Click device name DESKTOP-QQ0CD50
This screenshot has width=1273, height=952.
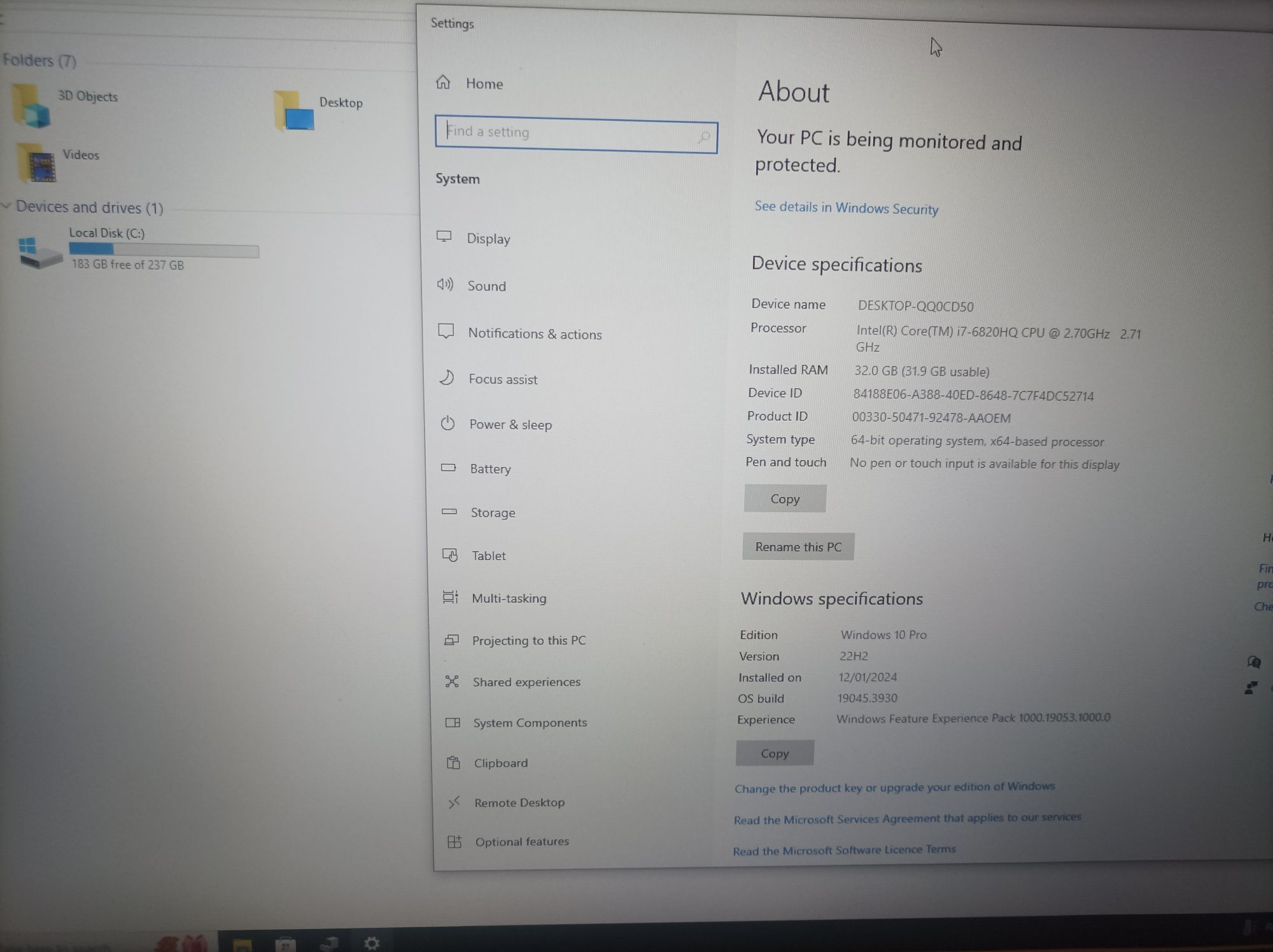(x=915, y=306)
